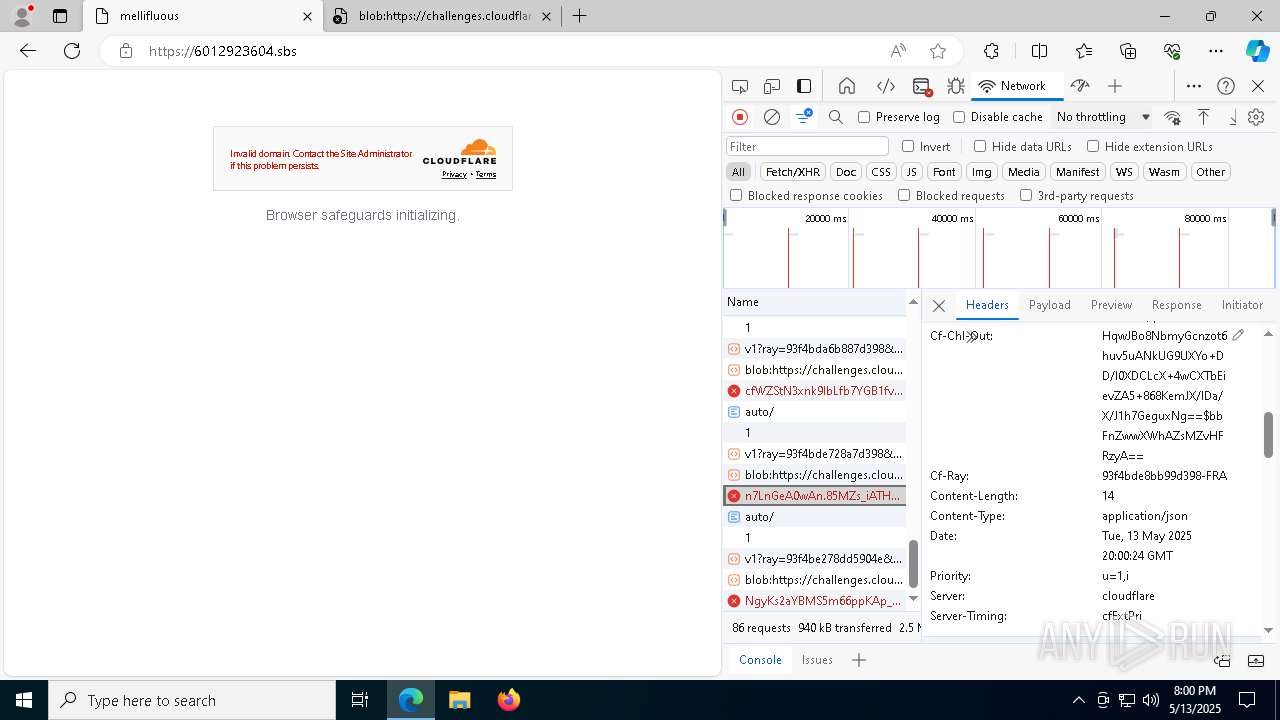Viewport: 1280px width, 720px height.
Task: Open Firefox from the taskbar
Action: click(509, 700)
